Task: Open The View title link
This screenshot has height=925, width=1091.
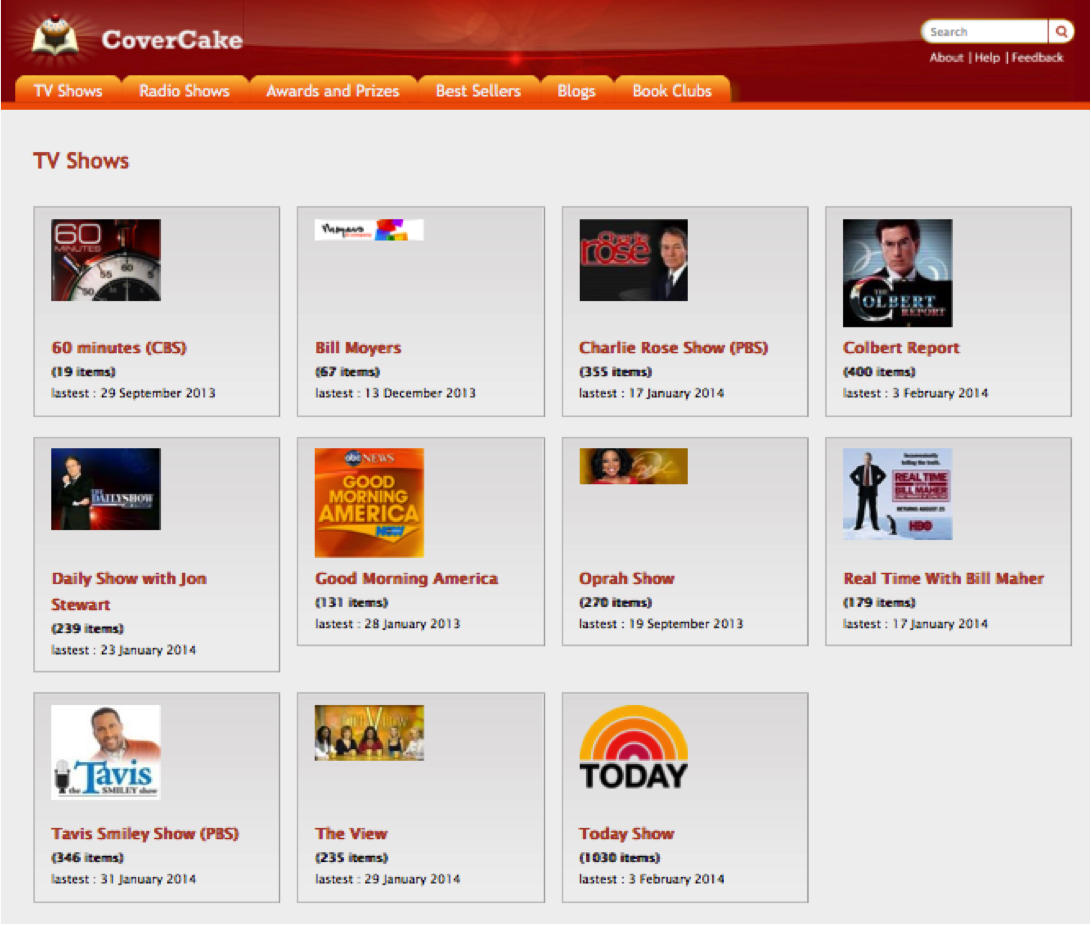Action: [351, 833]
